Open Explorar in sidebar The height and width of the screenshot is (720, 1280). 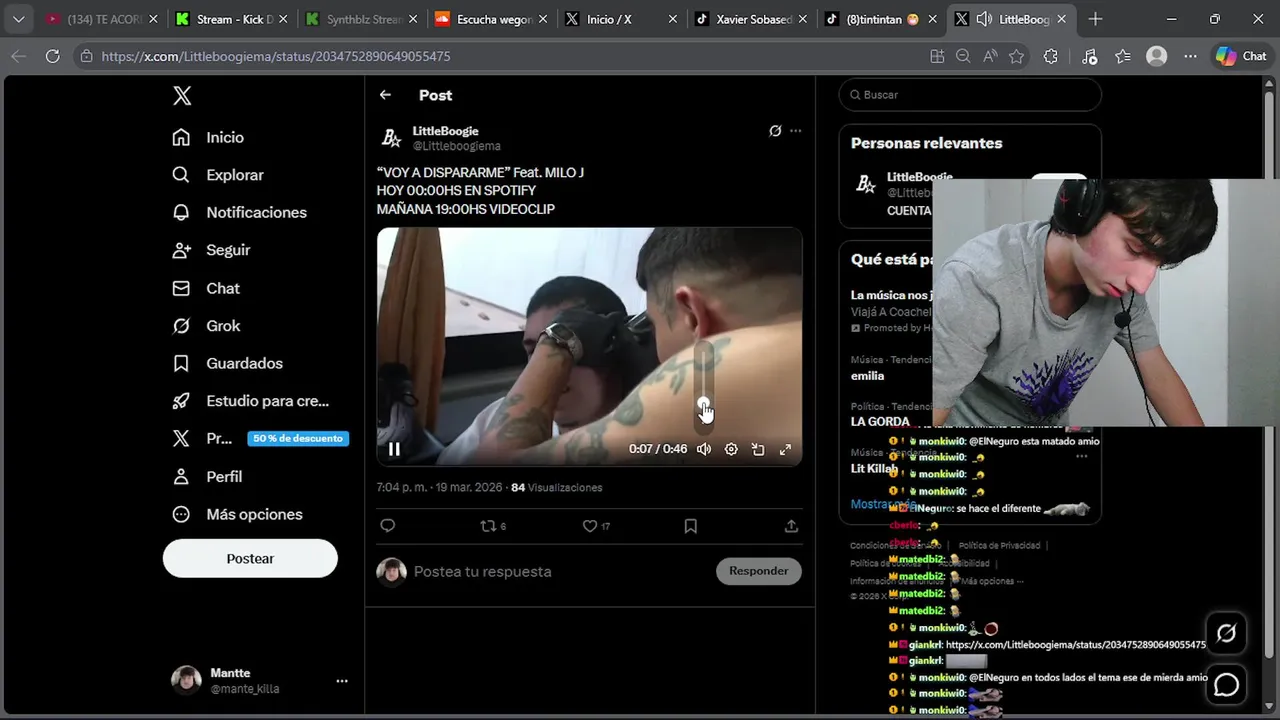pos(218,175)
